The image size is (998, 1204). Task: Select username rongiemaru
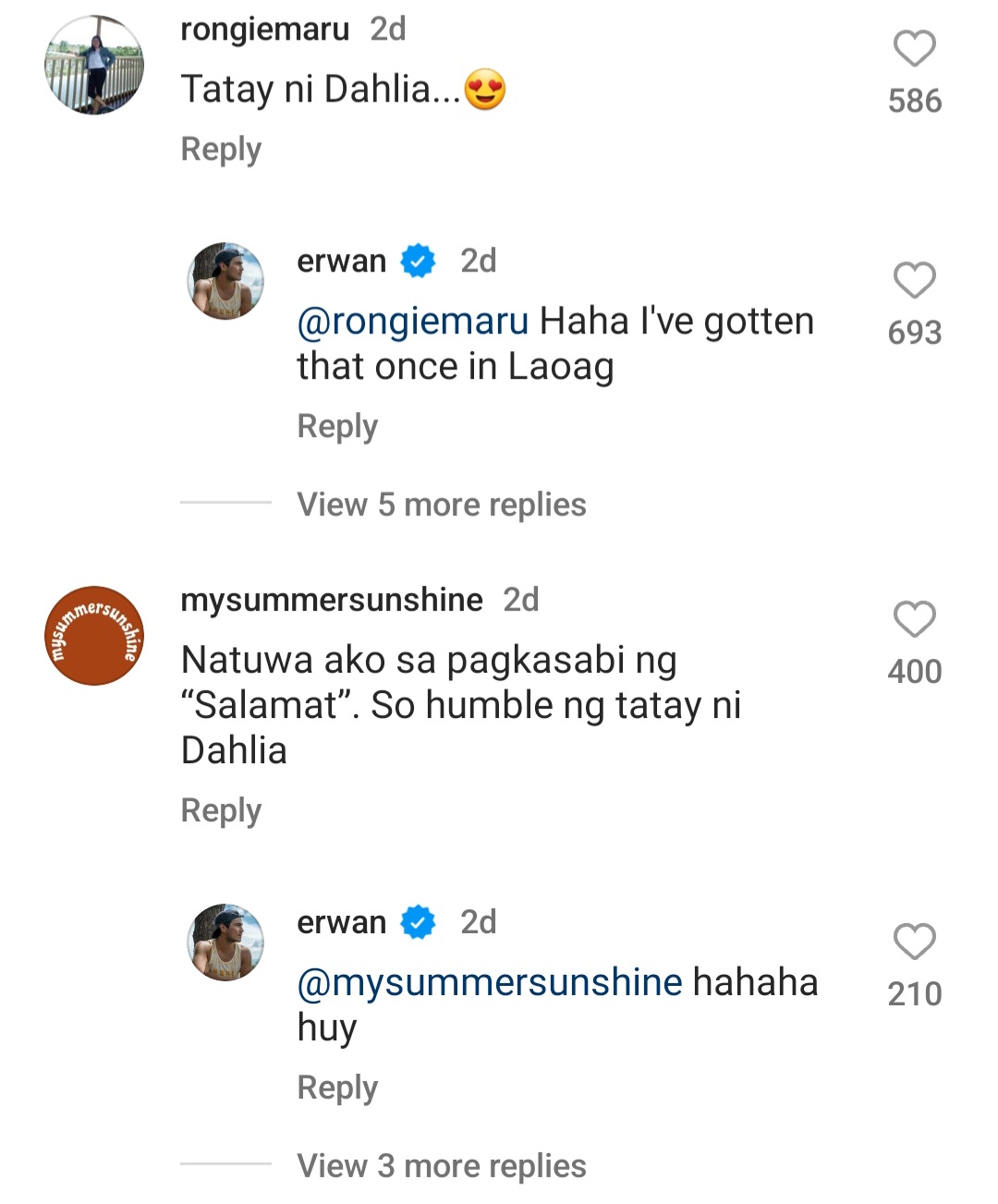click(x=264, y=28)
